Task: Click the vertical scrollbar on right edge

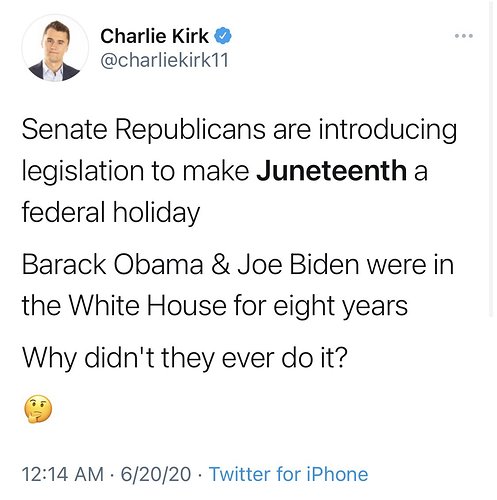Action: 491,158
